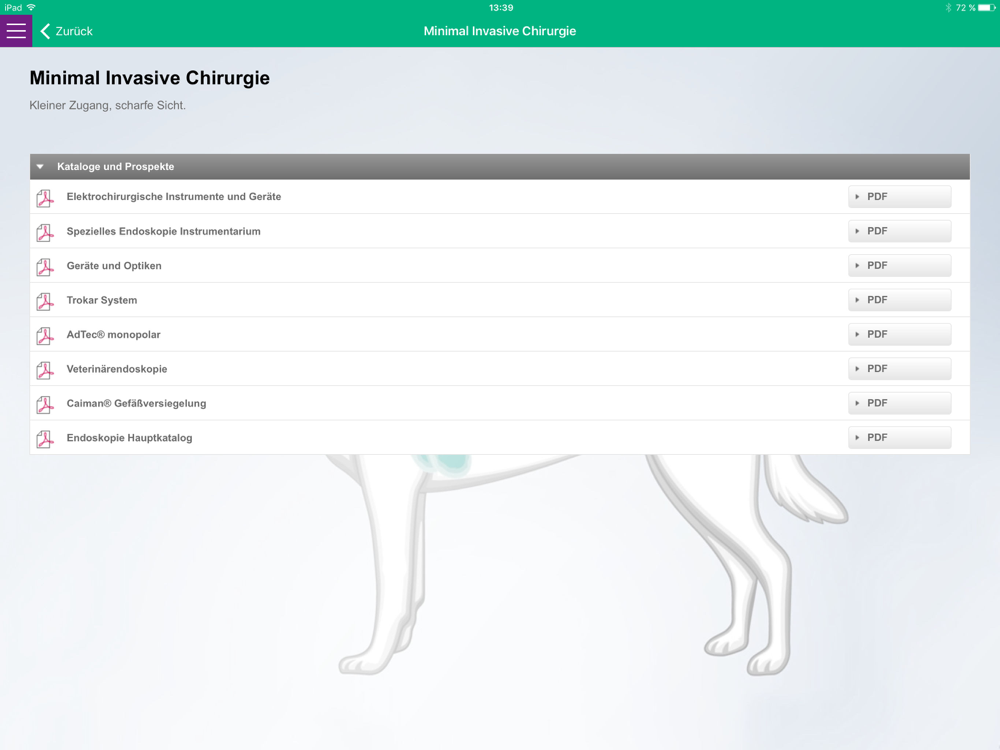Click the subtitle Kleiner Zugang, scharfe Sicht.

point(108,105)
